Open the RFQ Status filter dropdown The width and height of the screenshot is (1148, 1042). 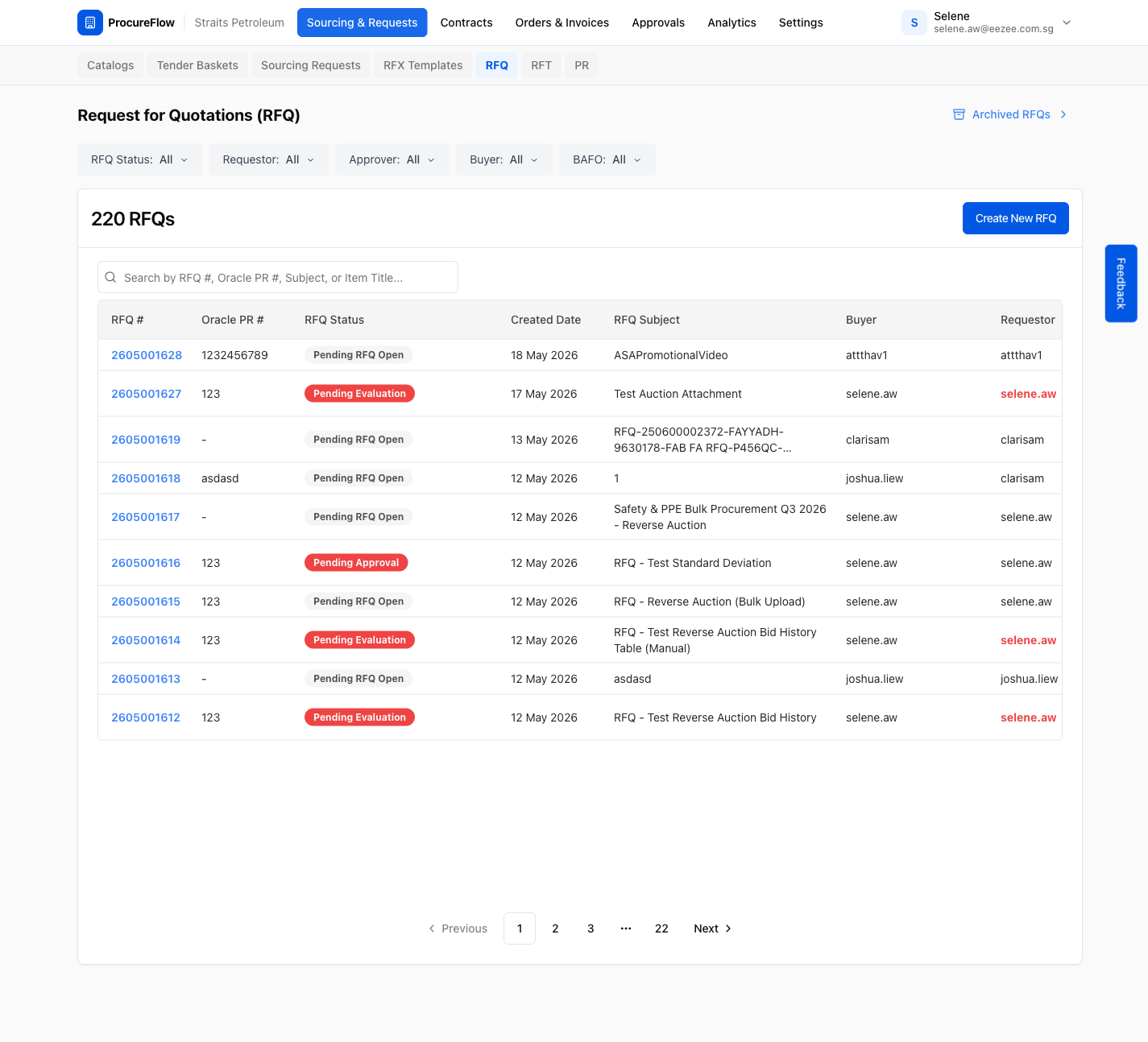coord(140,159)
